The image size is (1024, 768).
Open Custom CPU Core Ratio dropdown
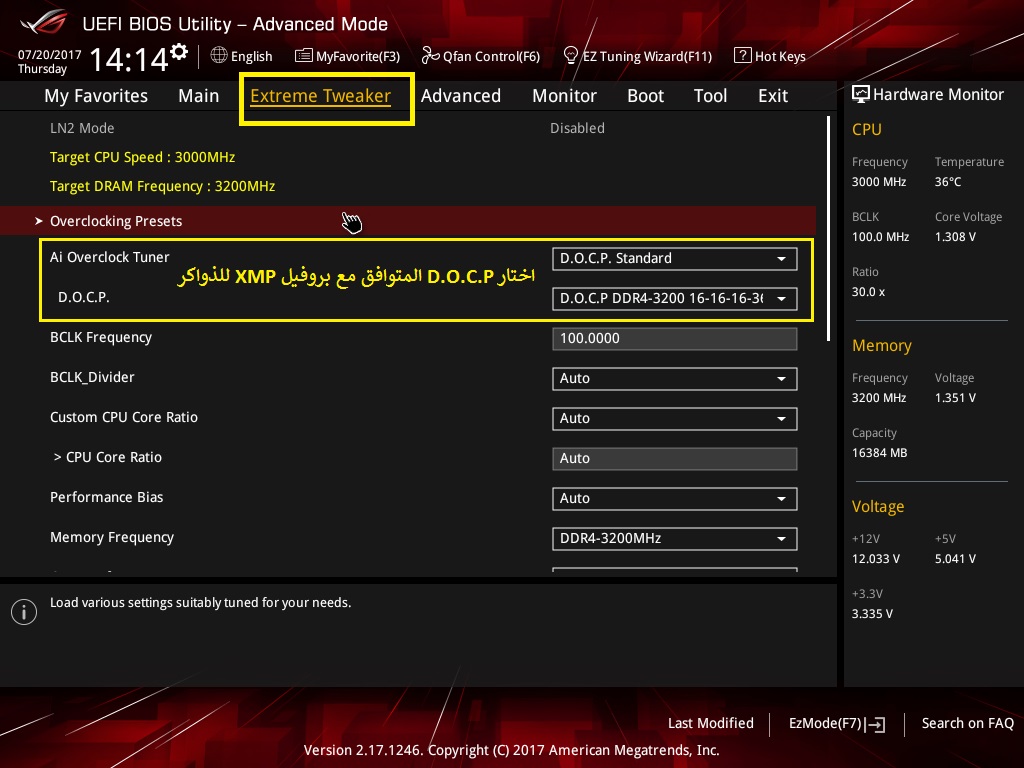tap(675, 419)
